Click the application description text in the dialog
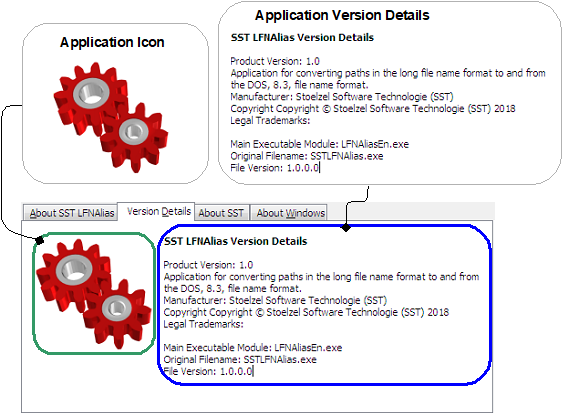563x414 pixels. tap(321, 283)
